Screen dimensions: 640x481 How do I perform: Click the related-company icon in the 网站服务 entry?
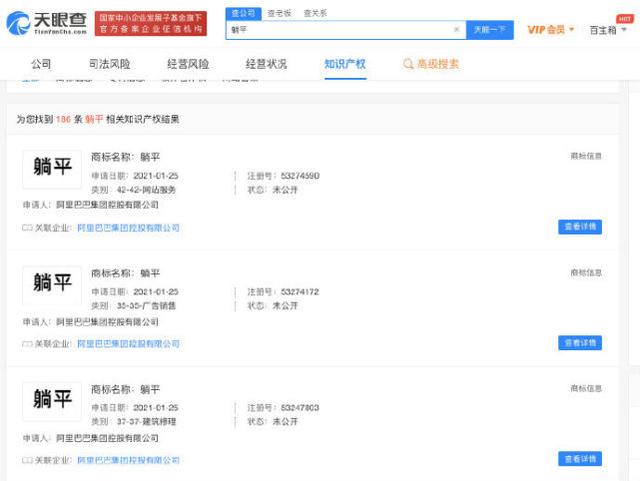(27, 228)
